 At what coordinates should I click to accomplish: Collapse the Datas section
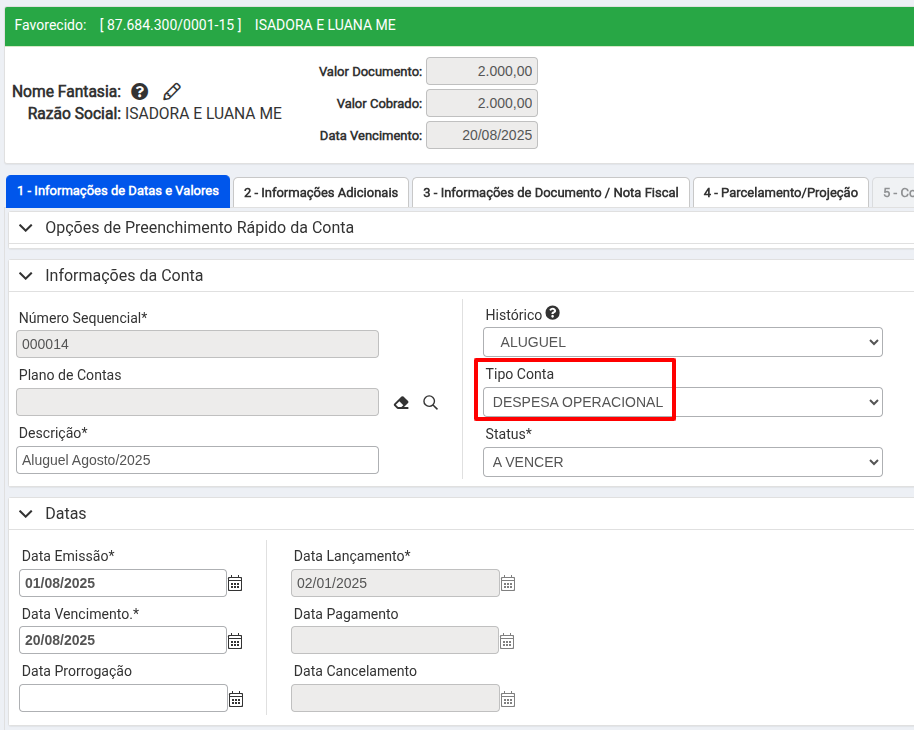tap(26, 513)
